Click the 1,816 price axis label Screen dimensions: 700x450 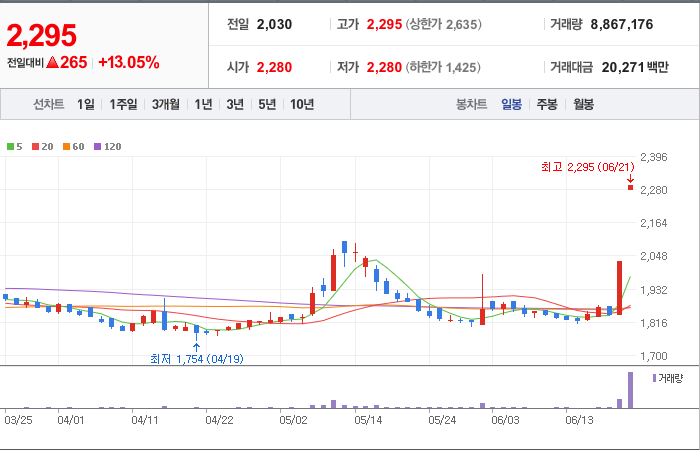pyautogui.click(x=654, y=323)
